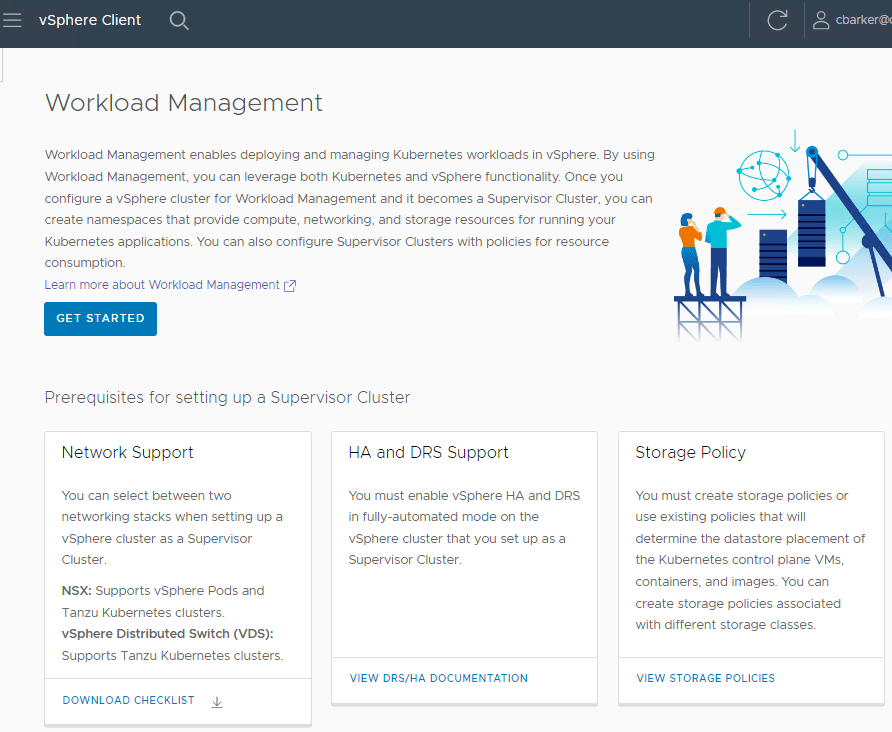Screen dimensions: 892x732
Task: Open VIEW DRS/HA DOCUMENTATION link
Action: [x=438, y=678]
